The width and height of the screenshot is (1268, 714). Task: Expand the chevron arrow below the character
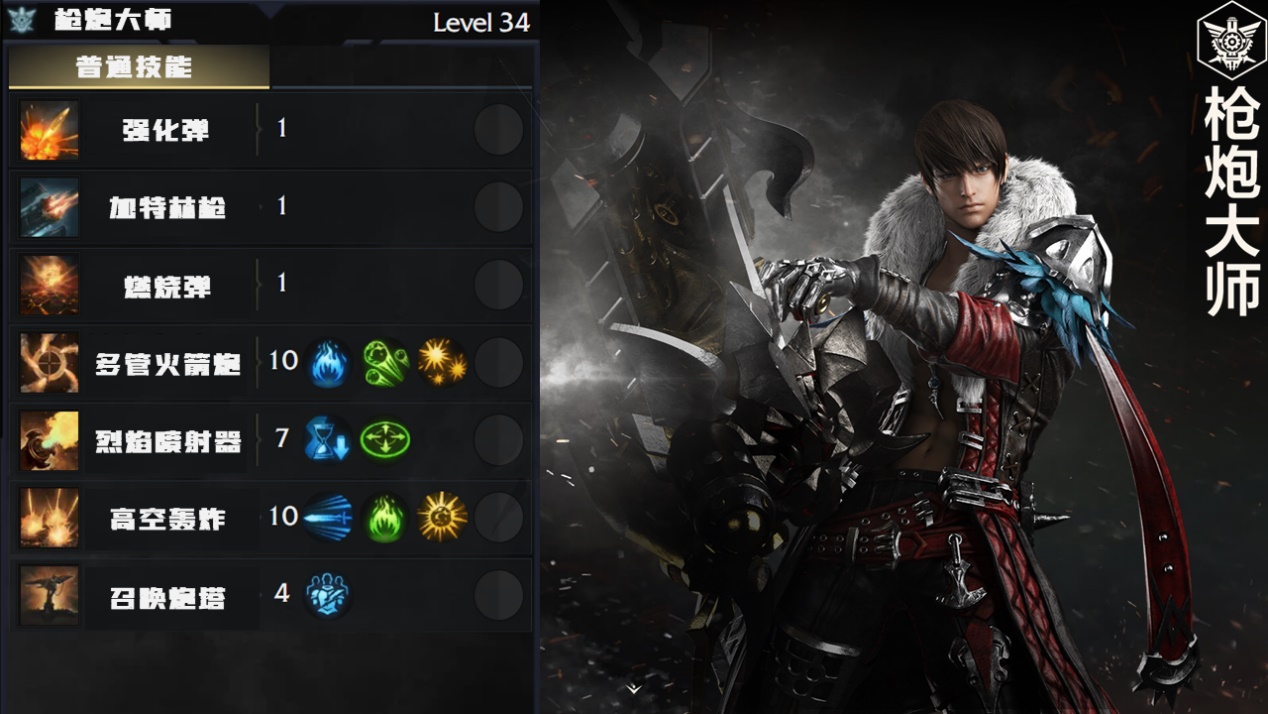pos(634,688)
